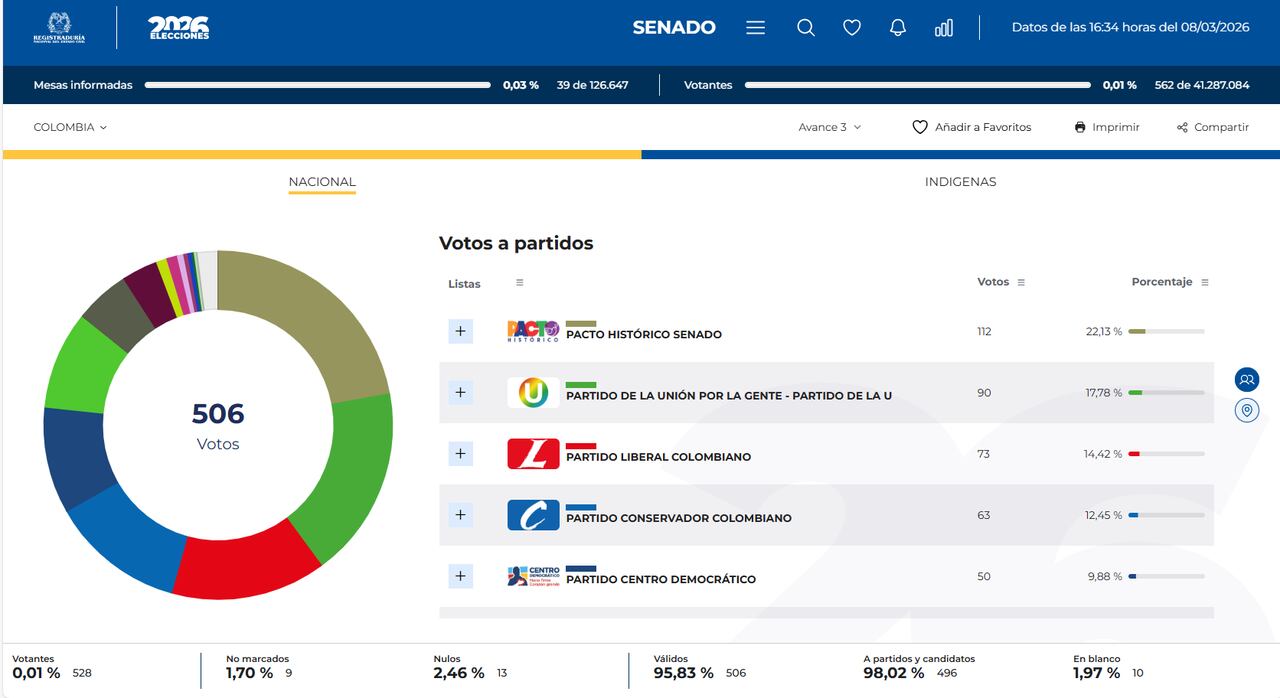
Task: Click the Mesas informadas progress bar
Action: tap(317, 86)
